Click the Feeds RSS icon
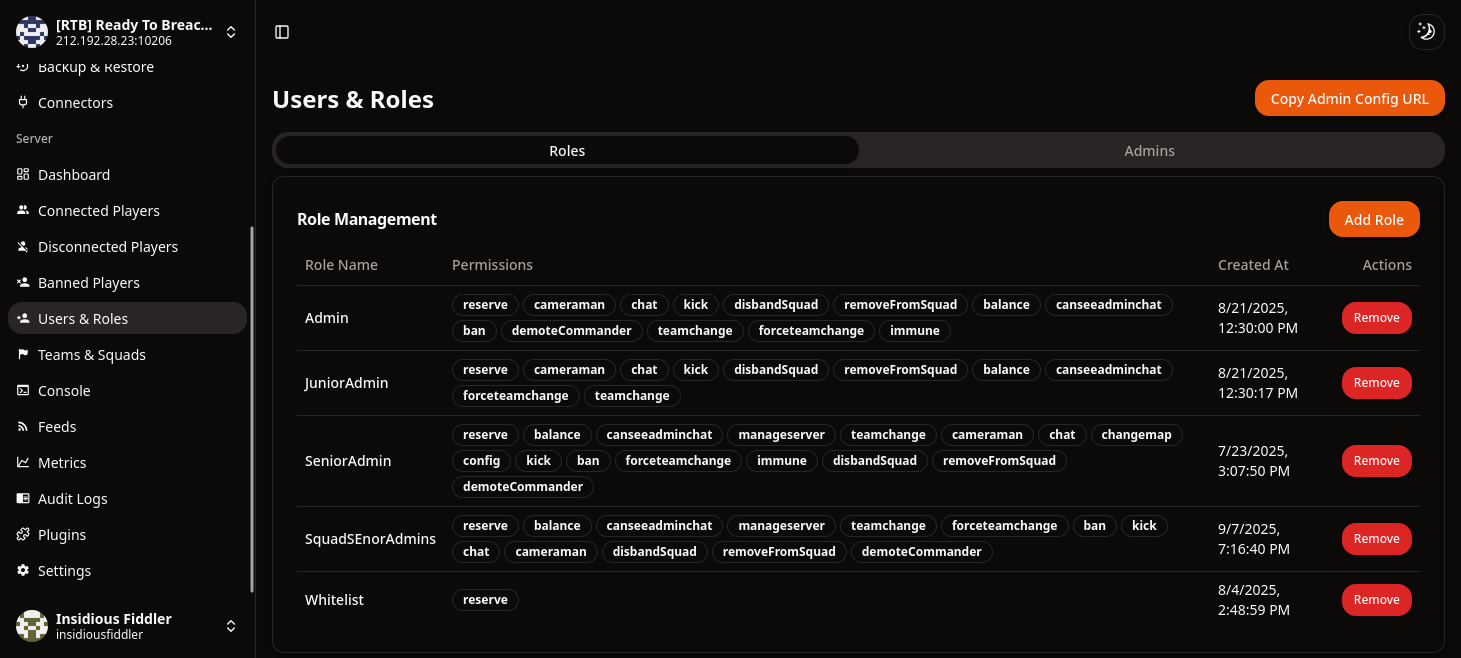The image size is (1461, 658). 23,427
